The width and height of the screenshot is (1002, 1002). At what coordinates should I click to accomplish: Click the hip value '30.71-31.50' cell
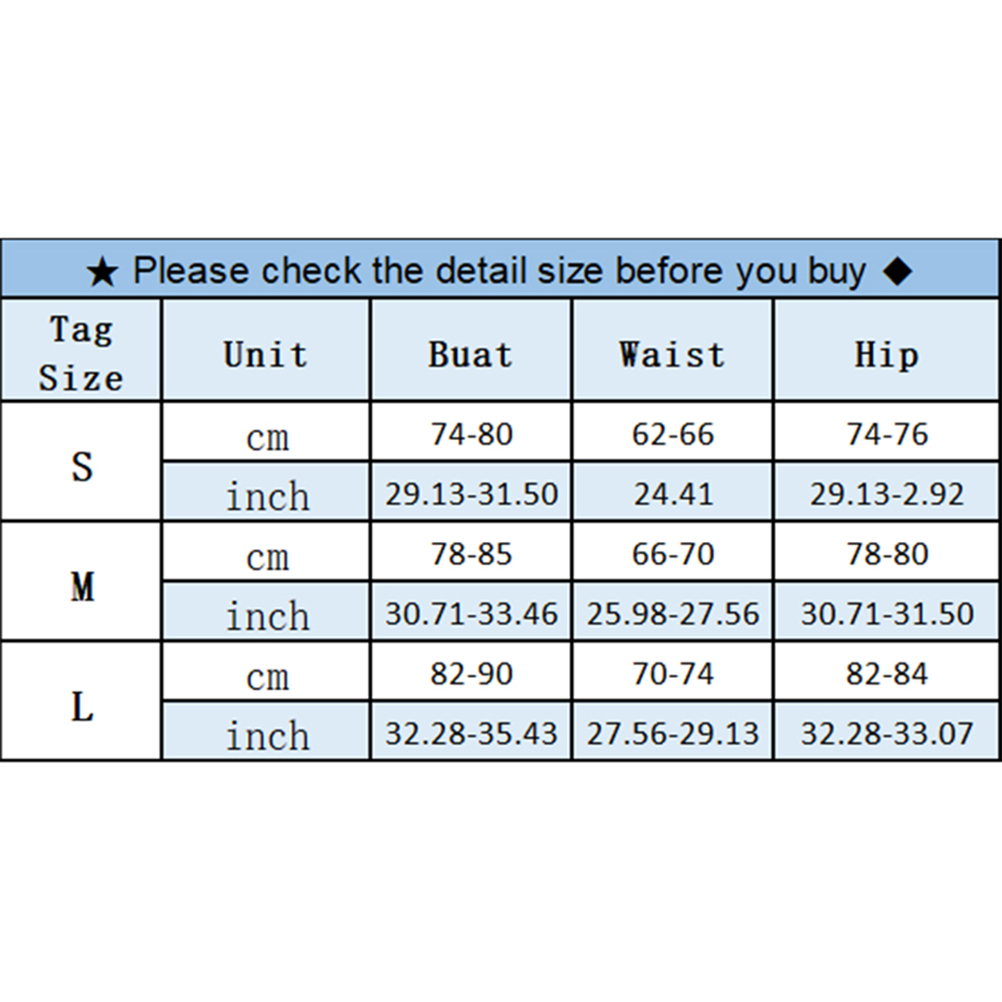[x=886, y=613]
